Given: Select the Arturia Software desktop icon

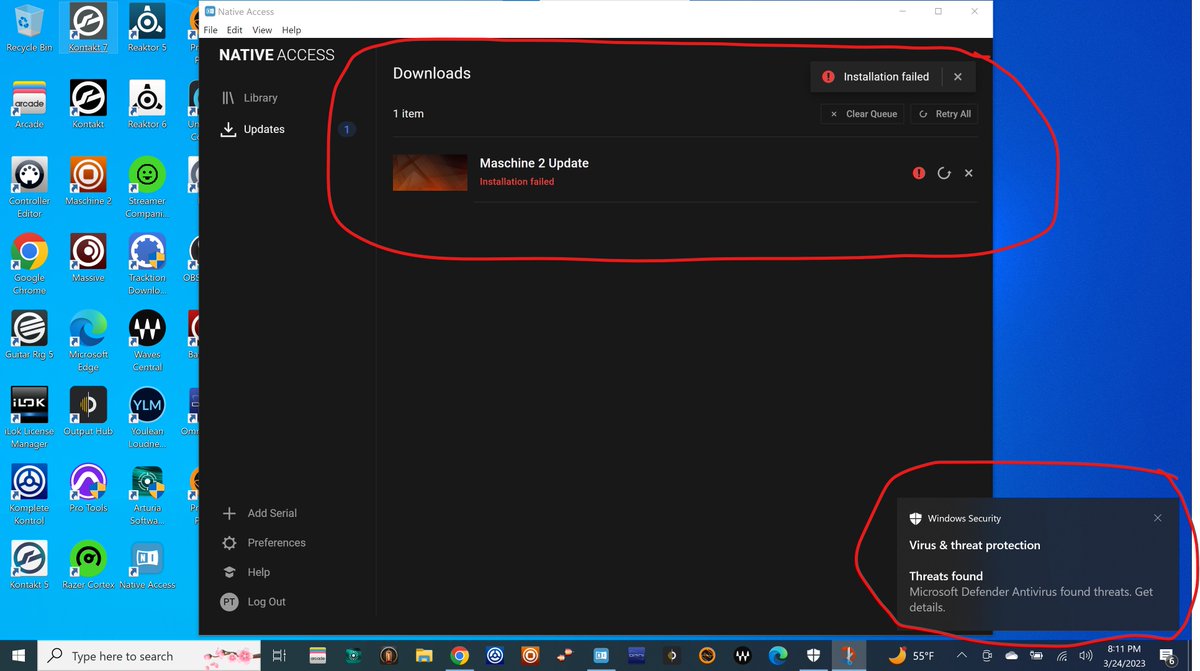Looking at the screenshot, I should [147, 495].
